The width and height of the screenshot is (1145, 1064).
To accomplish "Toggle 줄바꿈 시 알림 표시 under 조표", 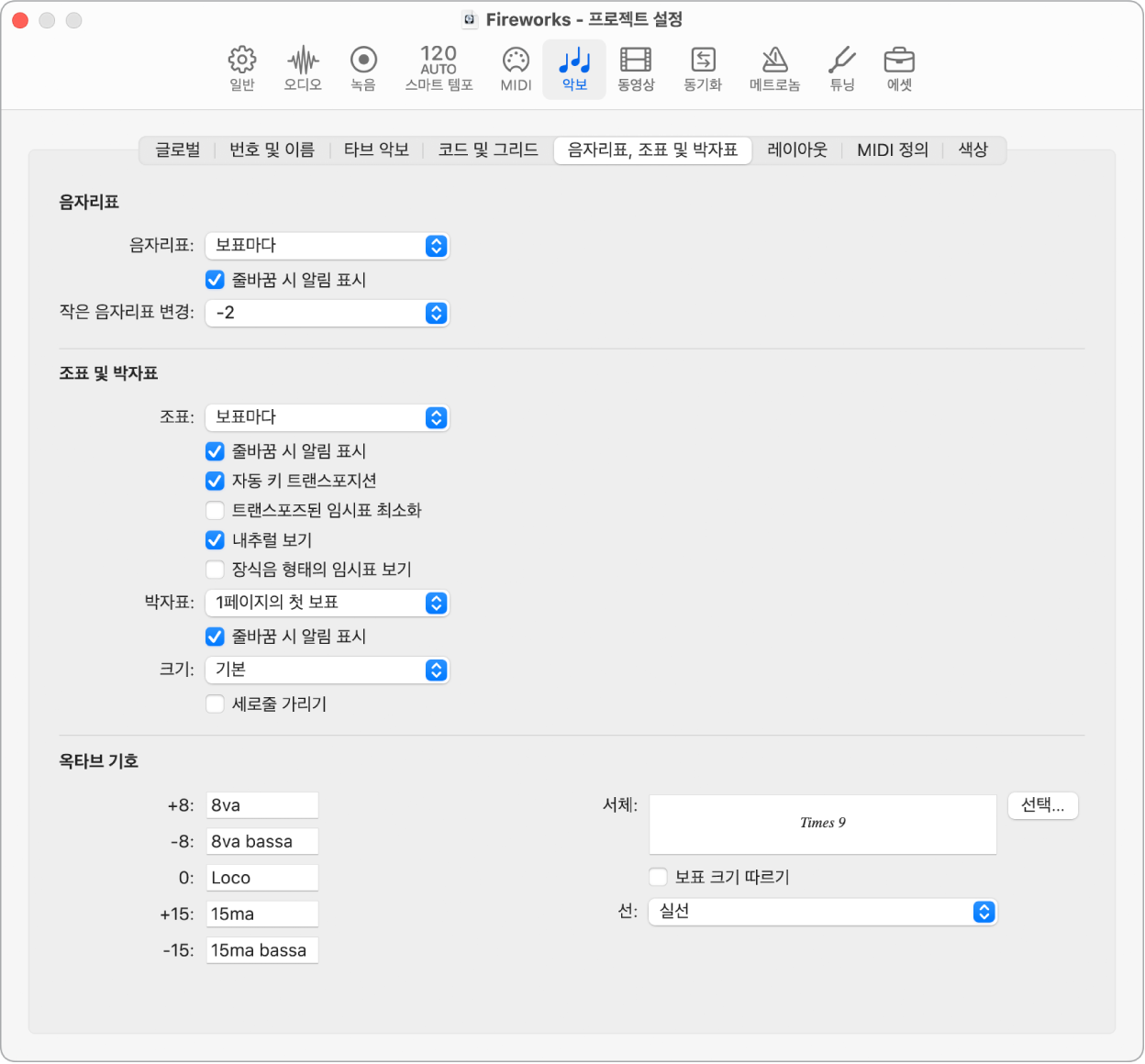I will pyautogui.click(x=215, y=451).
